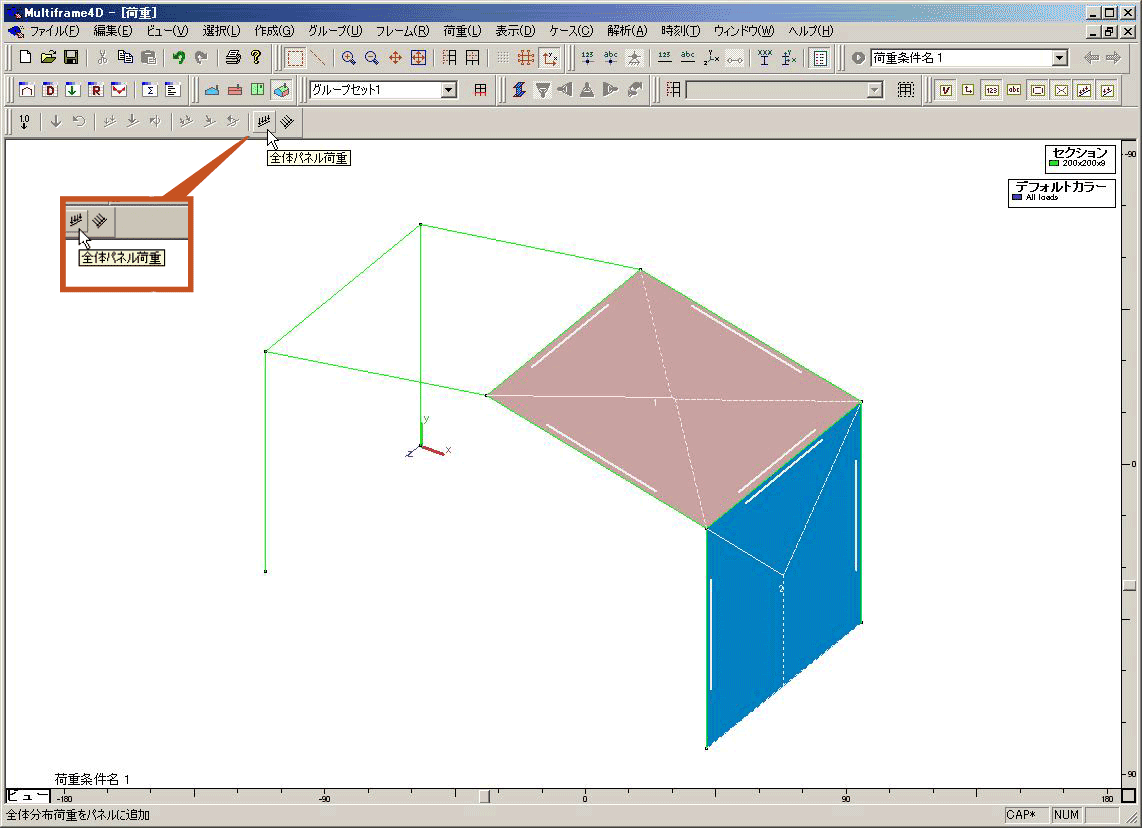Open the Data window with the D icon
The height and width of the screenshot is (828, 1142).
50,90
